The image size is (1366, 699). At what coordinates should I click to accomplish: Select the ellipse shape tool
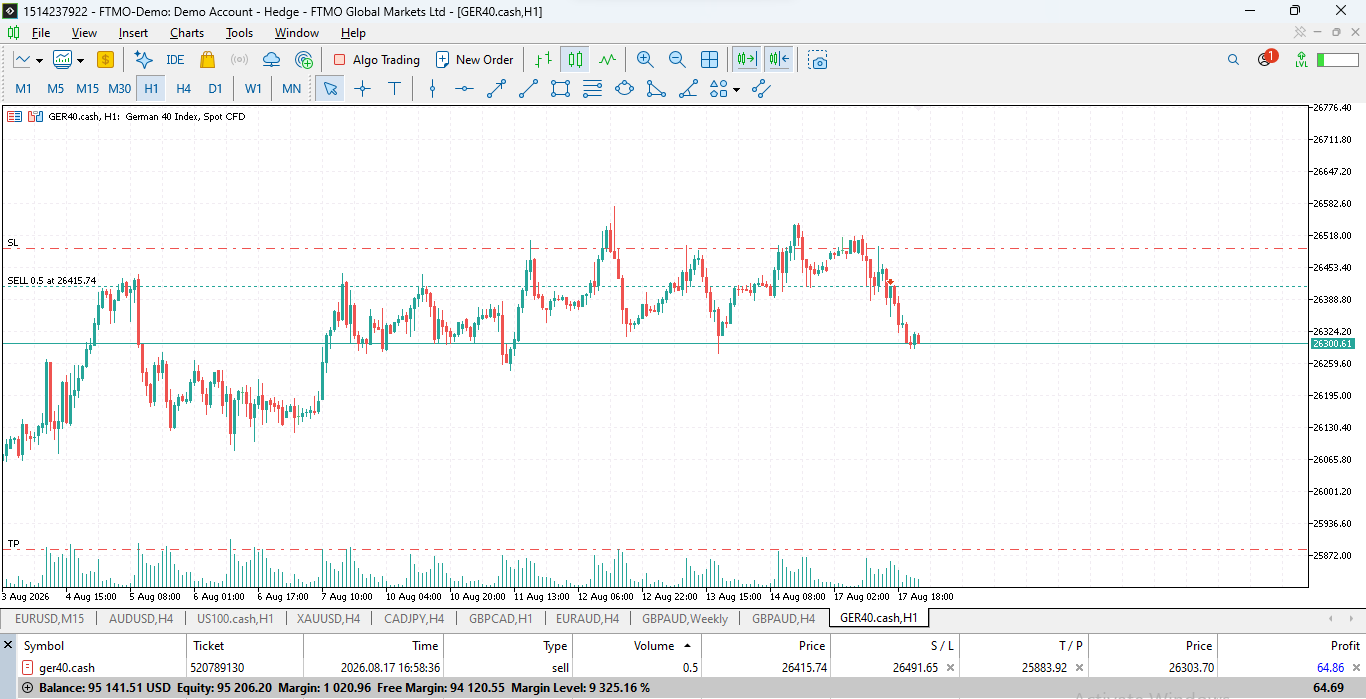coord(624,89)
